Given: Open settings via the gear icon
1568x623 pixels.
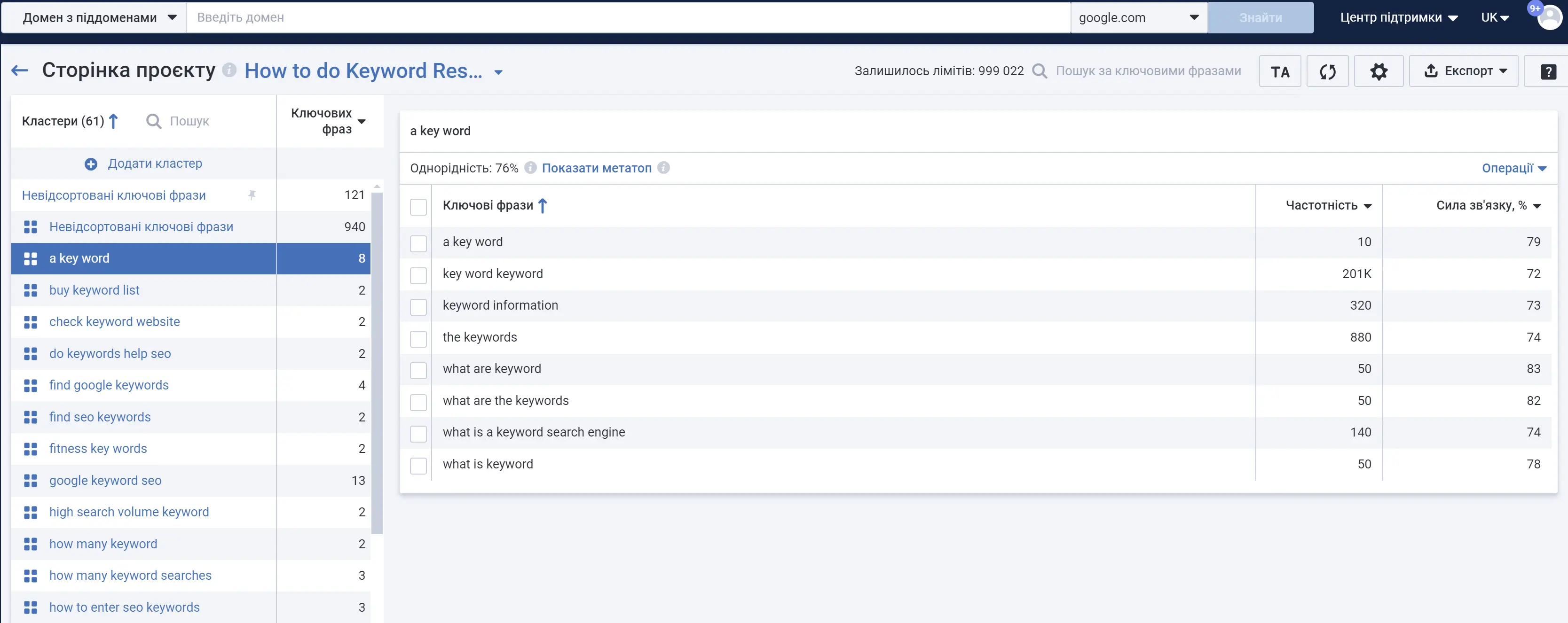Looking at the screenshot, I should pos(1378,71).
